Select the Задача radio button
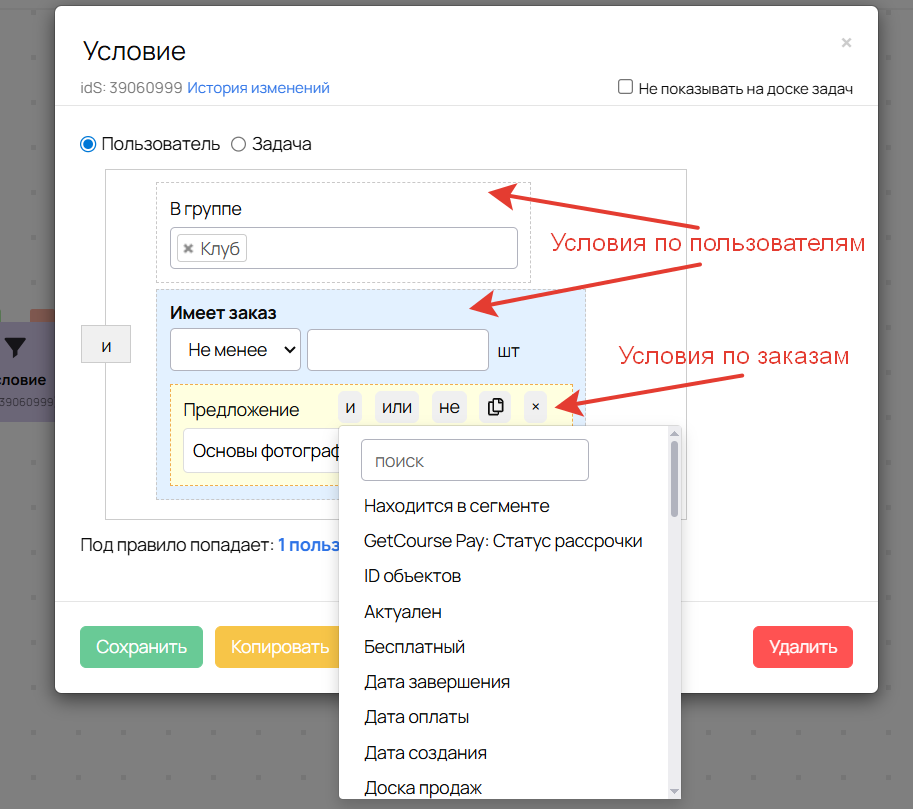The image size is (913, 809). (238, 144)
